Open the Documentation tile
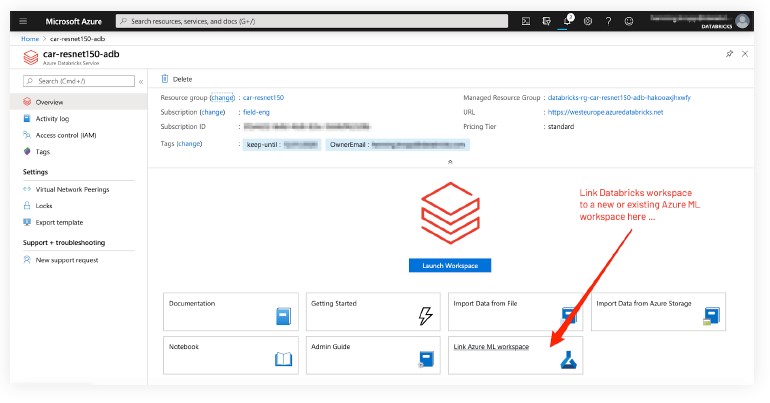 point(231,312)
